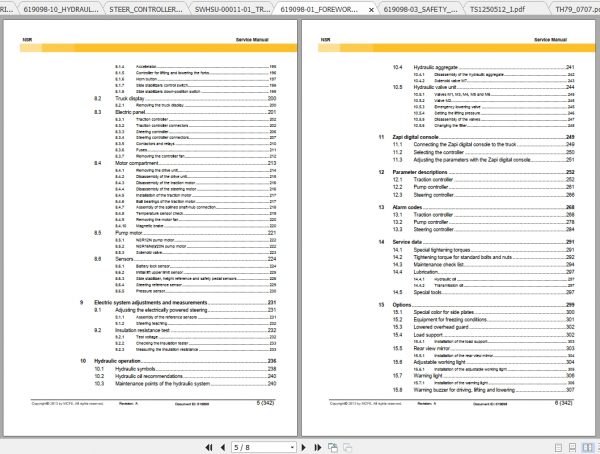The image size is (600, 454).
Task: Click 'Motor compartment' contents entry
Action: coord(137,163)
